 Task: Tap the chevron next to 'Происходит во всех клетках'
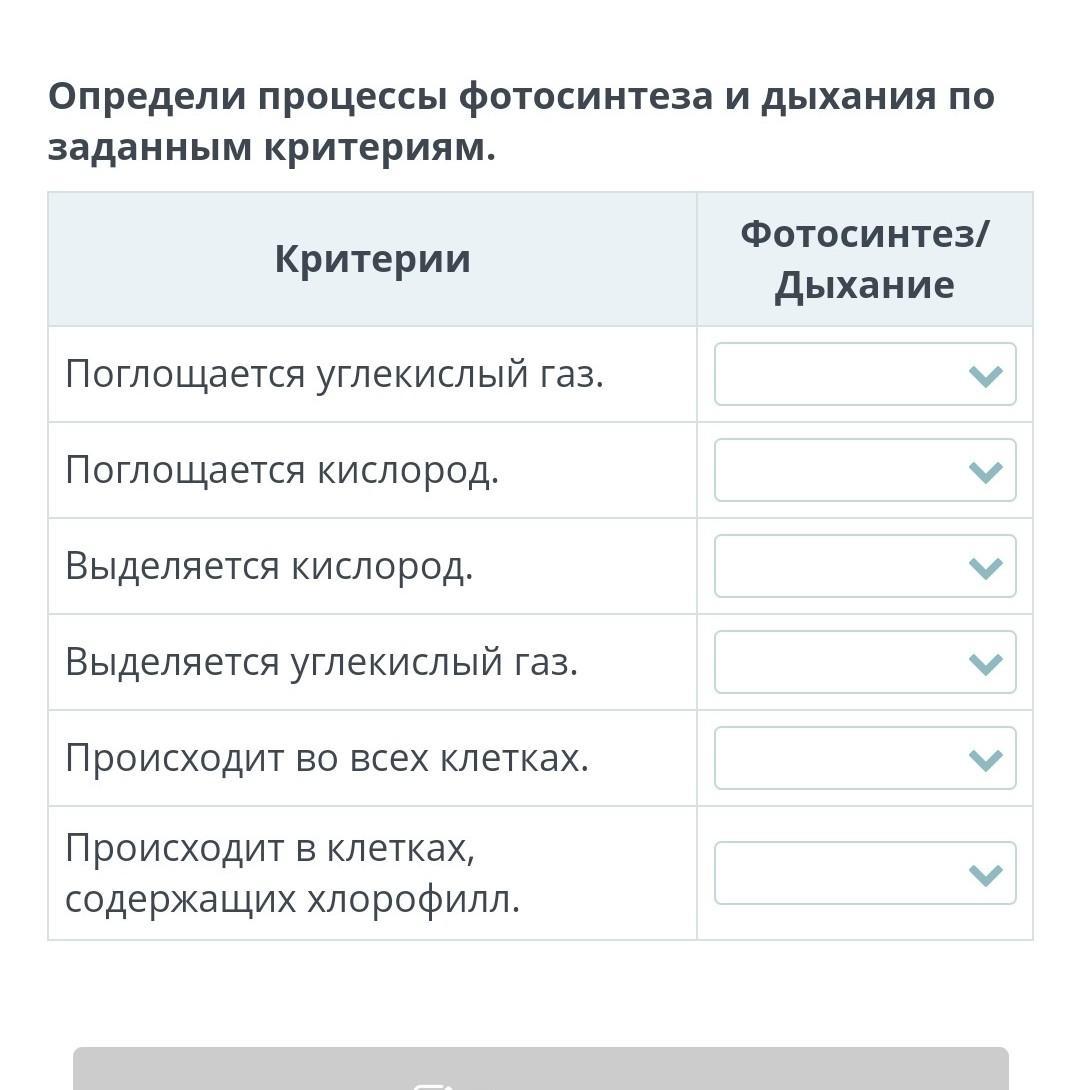986,759
